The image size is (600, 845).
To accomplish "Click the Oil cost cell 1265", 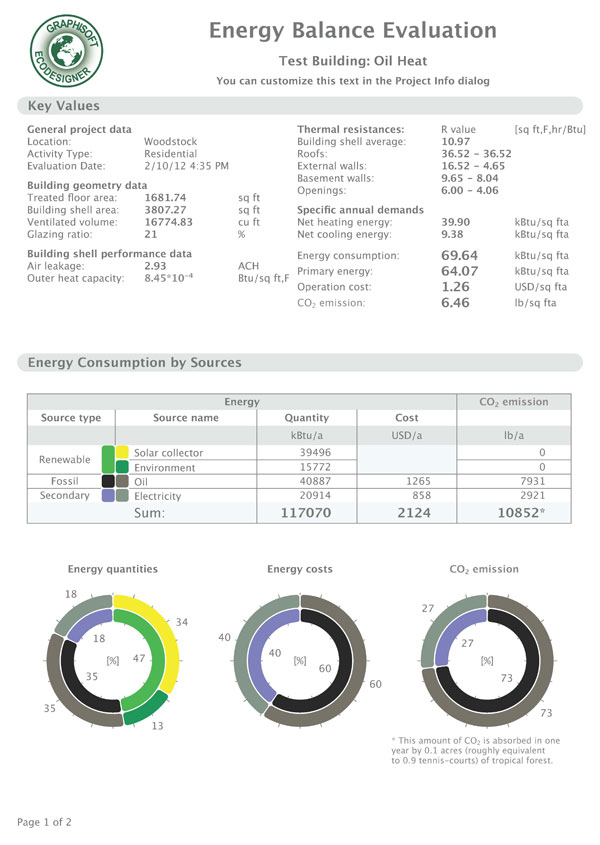I will tap(406, 482).
